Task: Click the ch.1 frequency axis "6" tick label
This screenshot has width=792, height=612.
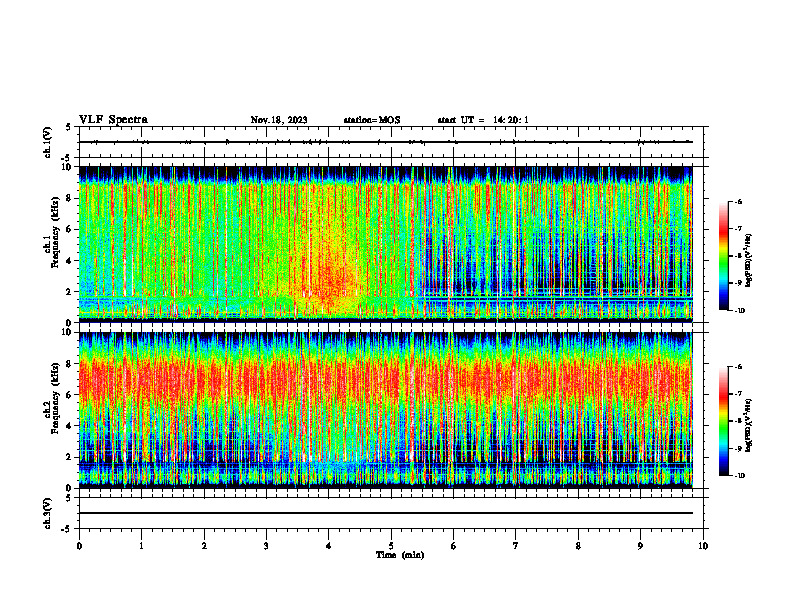Action: pyautogui.click(x=70, y=230)
